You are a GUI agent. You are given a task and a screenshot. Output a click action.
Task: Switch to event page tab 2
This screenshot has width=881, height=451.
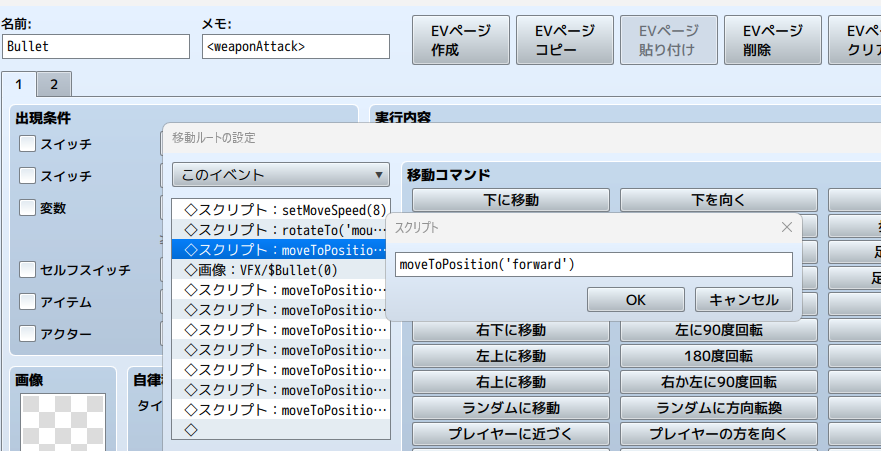[x=54, y=85]
